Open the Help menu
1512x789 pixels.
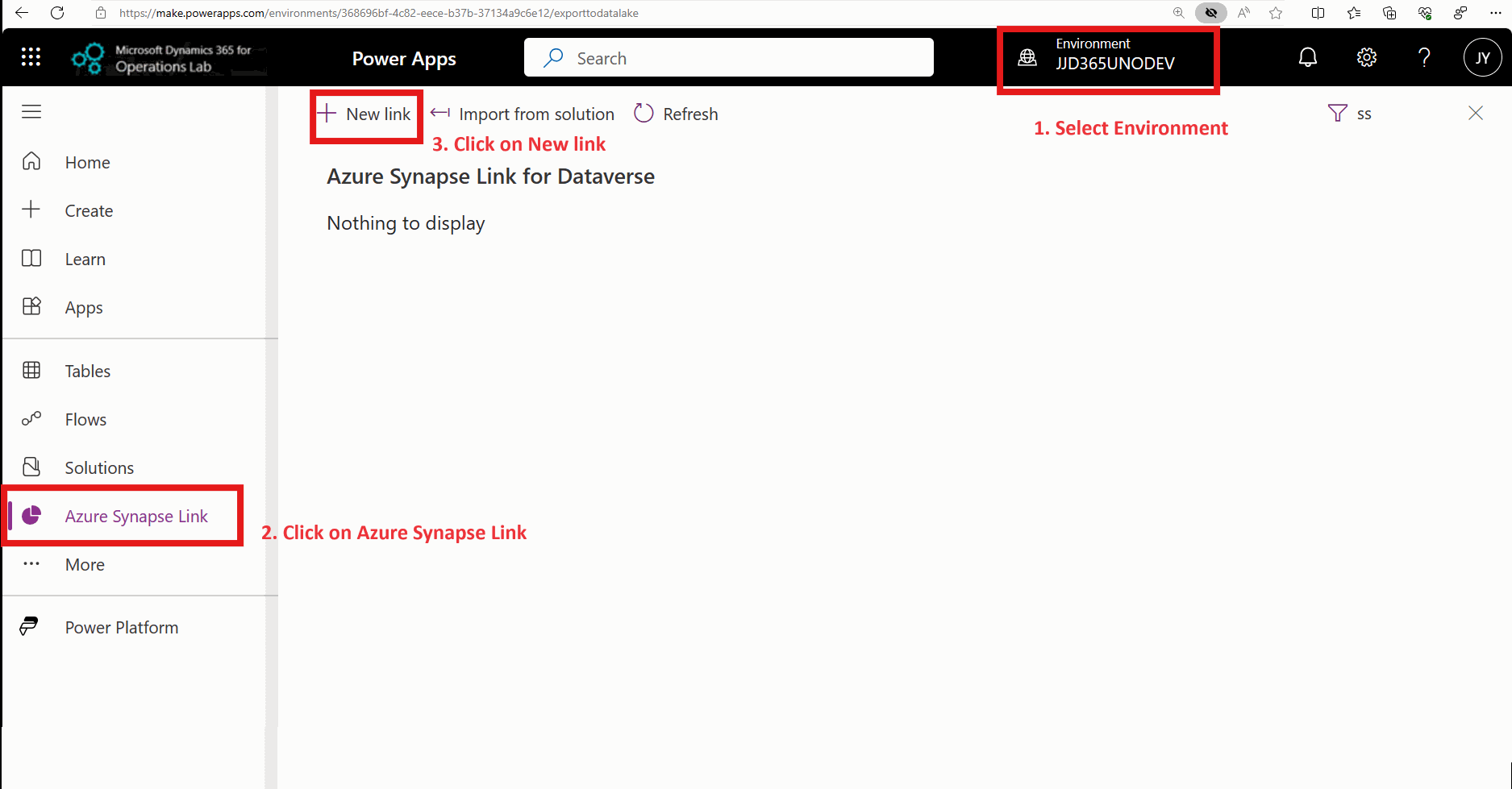pos(1424,57)
